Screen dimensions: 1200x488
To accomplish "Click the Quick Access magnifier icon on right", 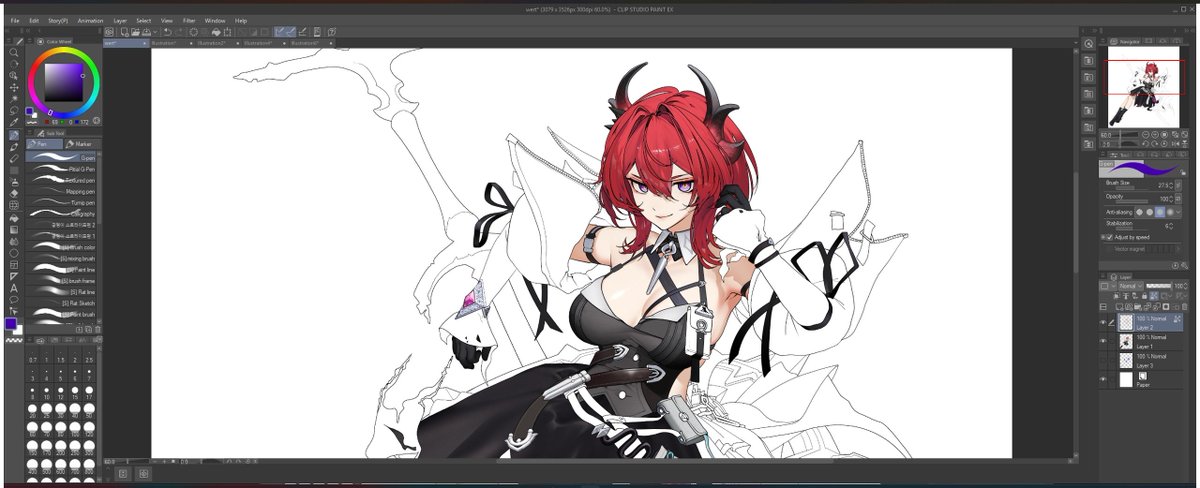I will click(x=1089, y=44).
